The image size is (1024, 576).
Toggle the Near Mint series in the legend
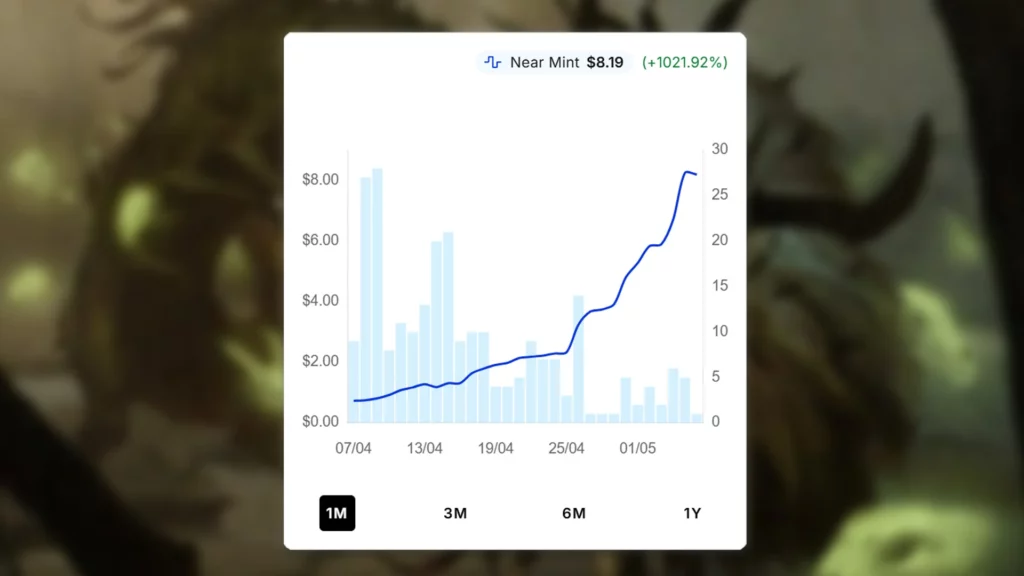tap(545, 62)
